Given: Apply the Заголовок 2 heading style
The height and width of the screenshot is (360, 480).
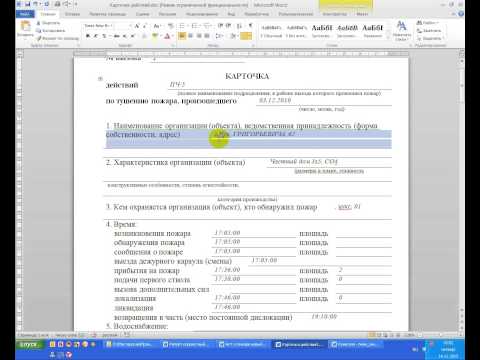Looking at the screenshot, I should pyautogui.click(x=347, y=31).
